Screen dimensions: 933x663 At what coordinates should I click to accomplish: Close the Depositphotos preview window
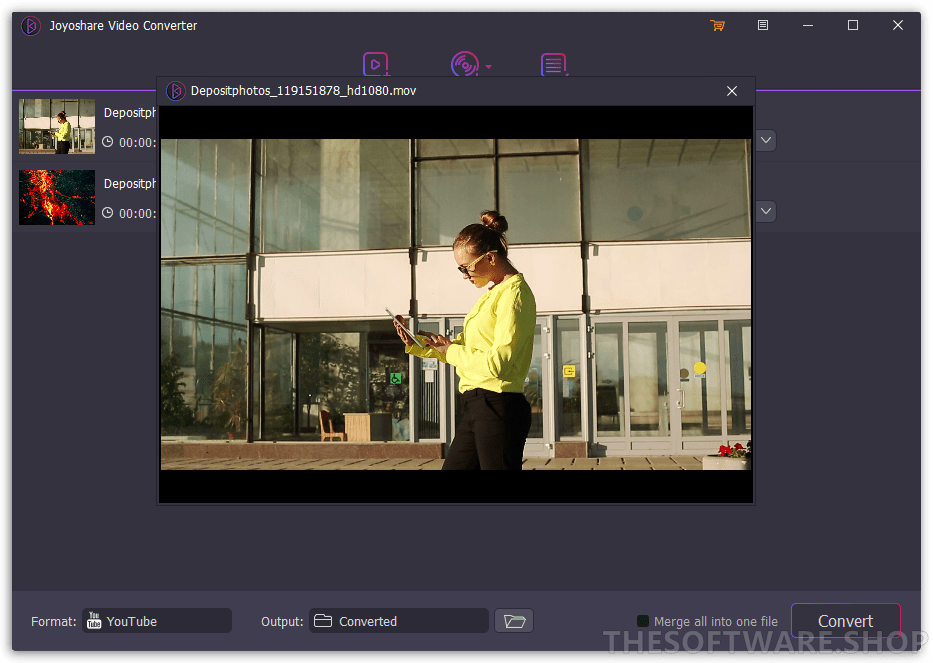pyautogui.click(x=732, y=90)
